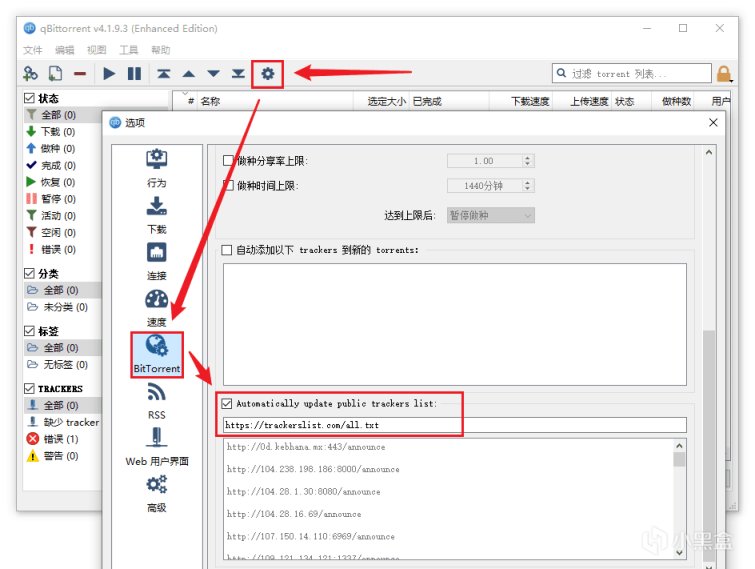Viewport: 755px width, 569px height.
Task: Open the 帮助 menu
Action: [160, 50]
